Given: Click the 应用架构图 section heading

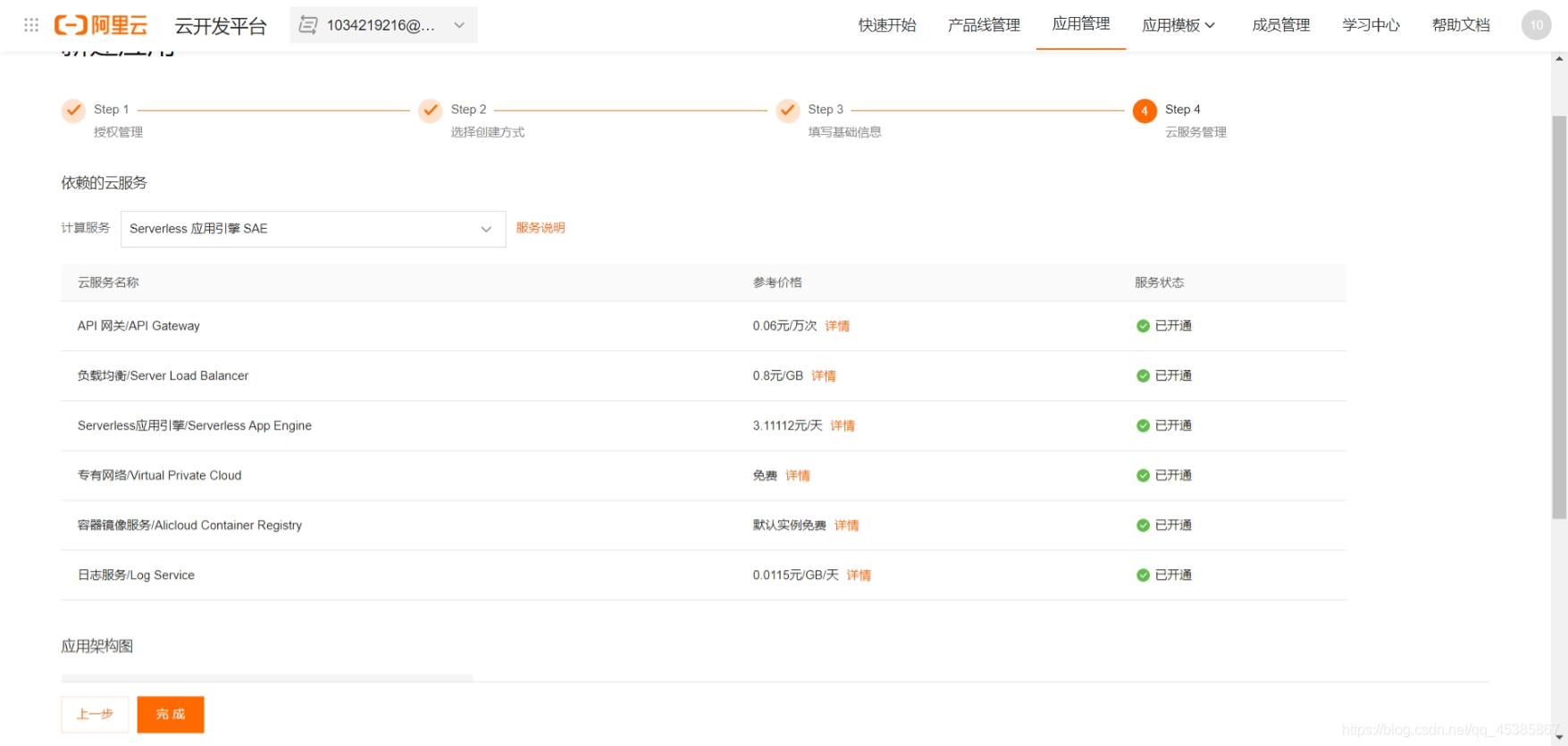Looking at the screenshot, I should 97,646.
